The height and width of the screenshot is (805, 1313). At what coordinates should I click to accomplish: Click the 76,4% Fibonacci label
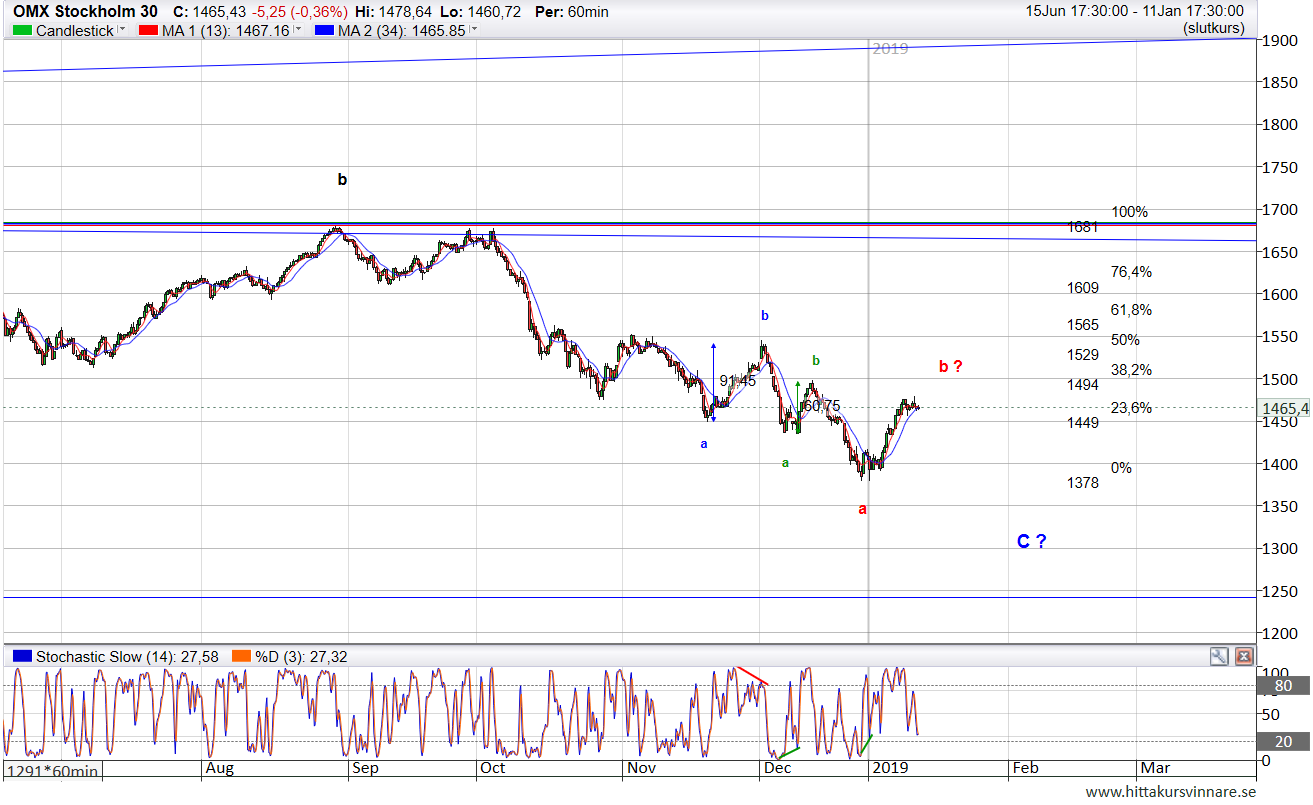[x=1131, y=272]
